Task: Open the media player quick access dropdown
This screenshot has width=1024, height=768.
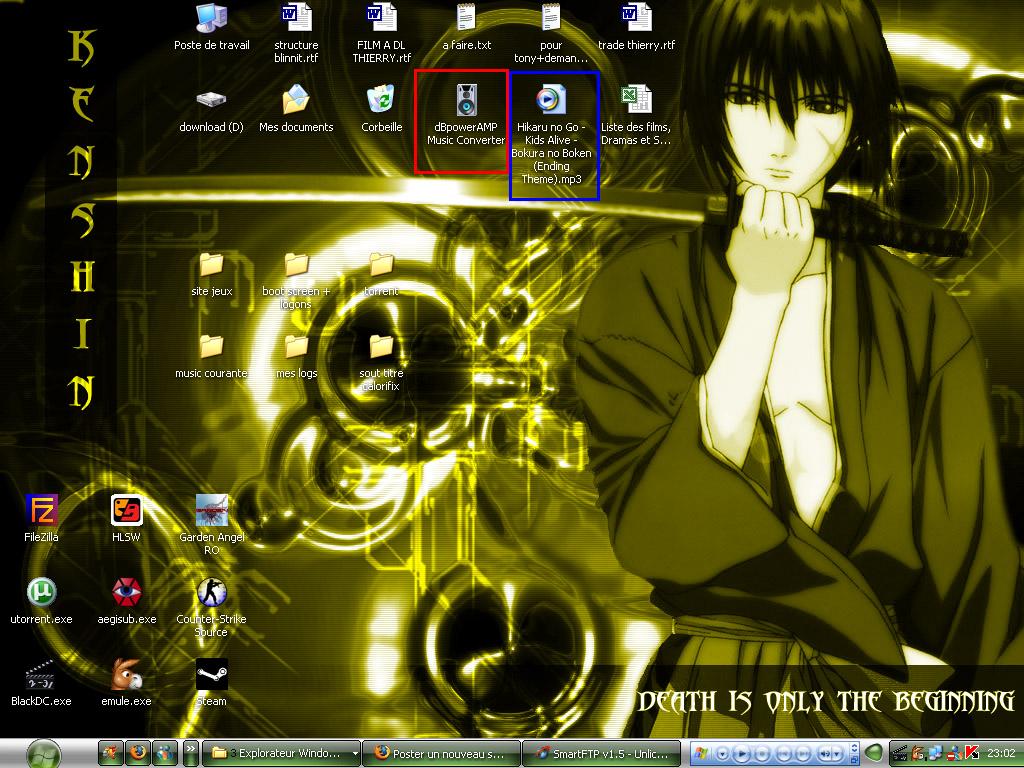Action: (x=723, y=754)
